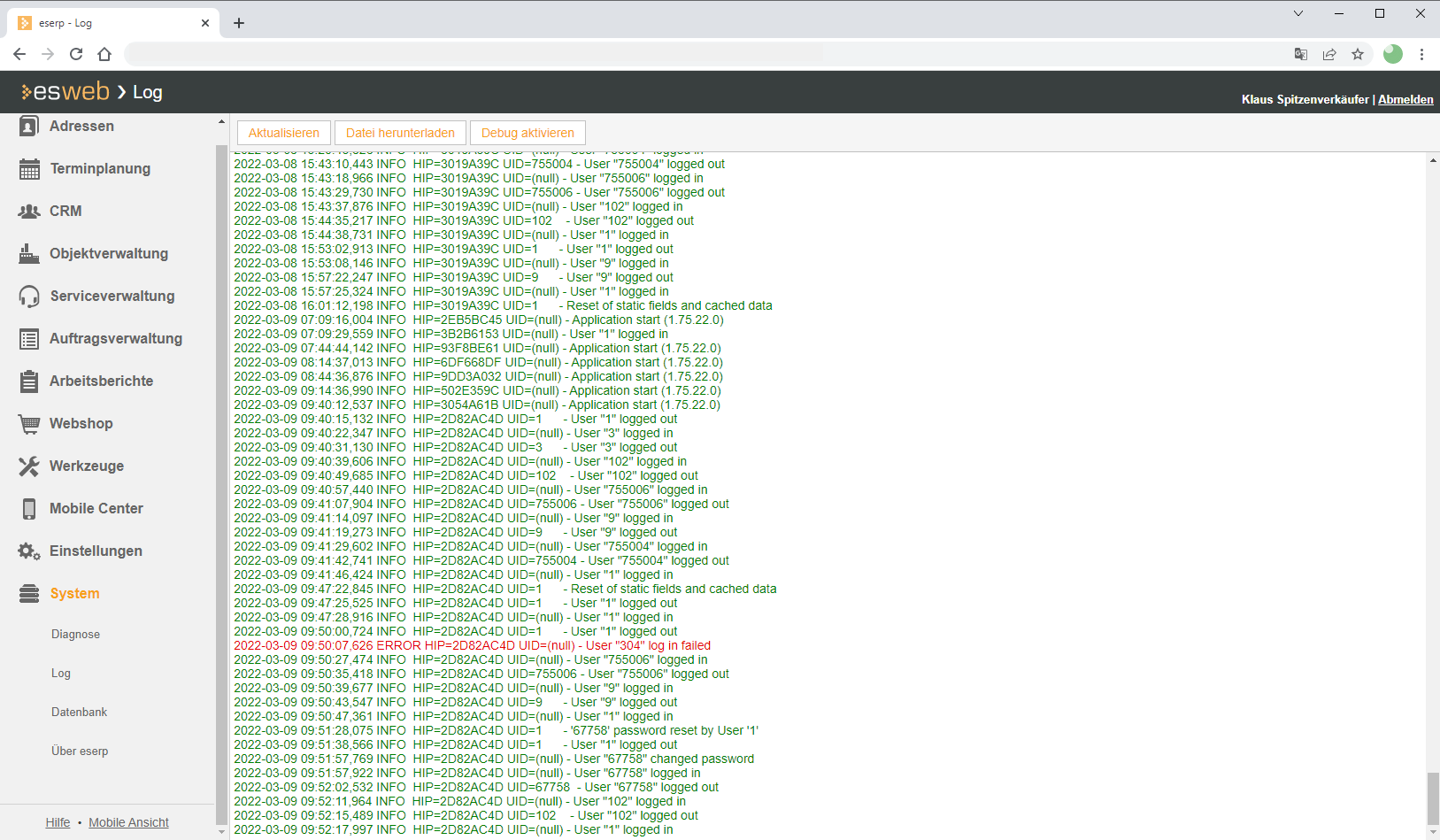The width and height of the screenshot is (1440, 840).
Task: Click the Einstellungen gears icon
Action: [29, 551]
